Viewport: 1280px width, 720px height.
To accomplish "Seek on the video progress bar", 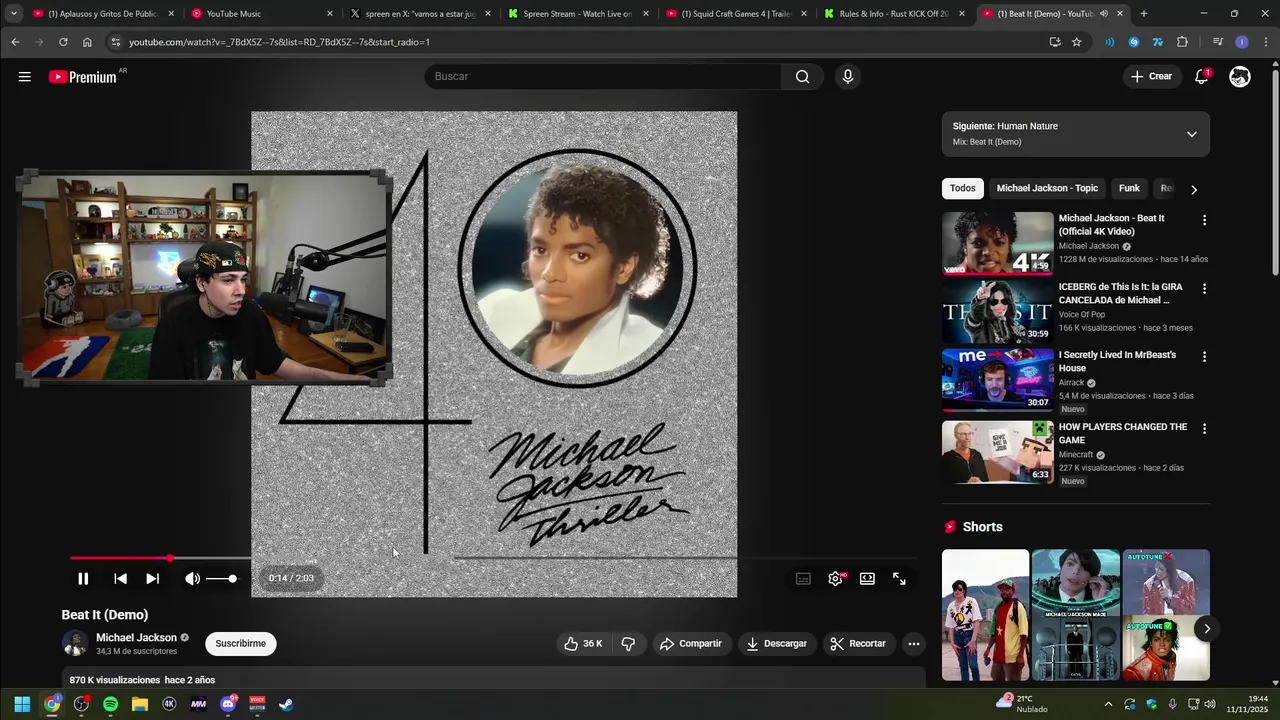I will coord(494,558).
